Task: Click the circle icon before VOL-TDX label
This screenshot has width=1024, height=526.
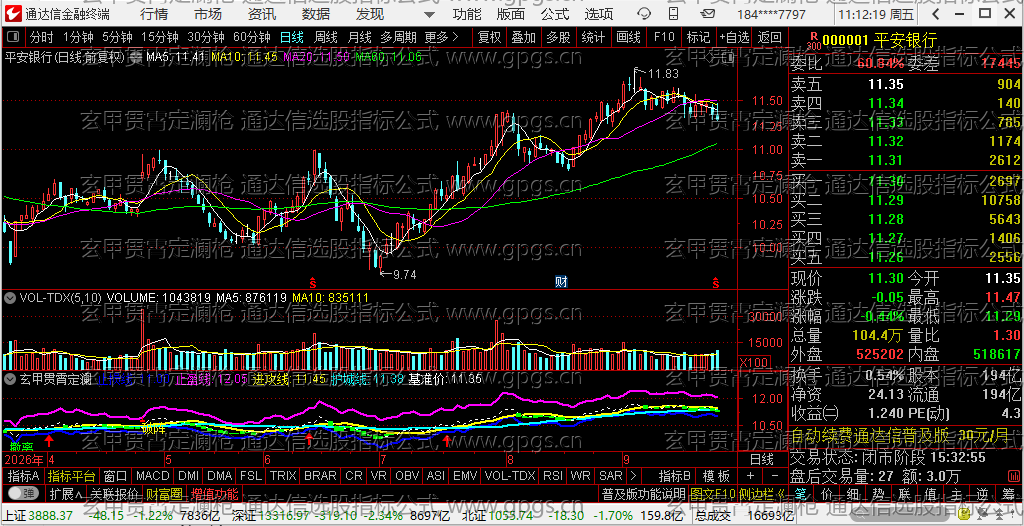Action: [10, 297]
